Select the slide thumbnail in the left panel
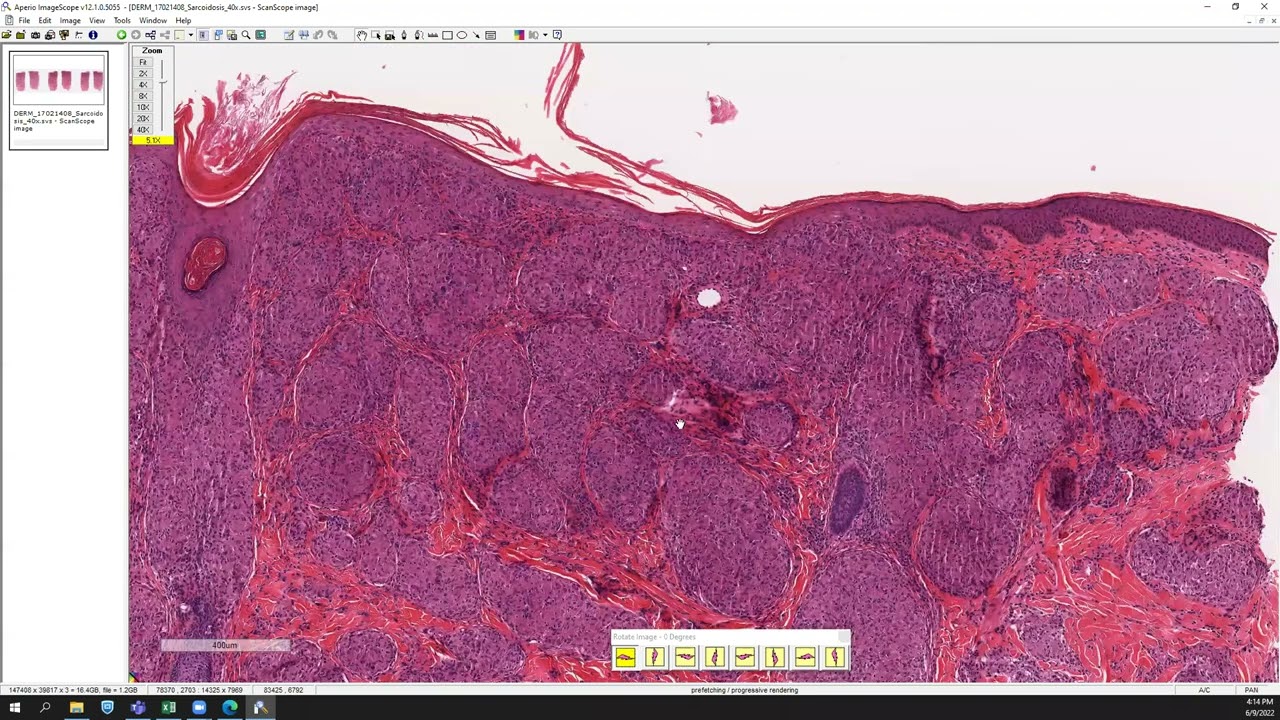Viewport: 1280px width, 720px height. pos(59,80)
